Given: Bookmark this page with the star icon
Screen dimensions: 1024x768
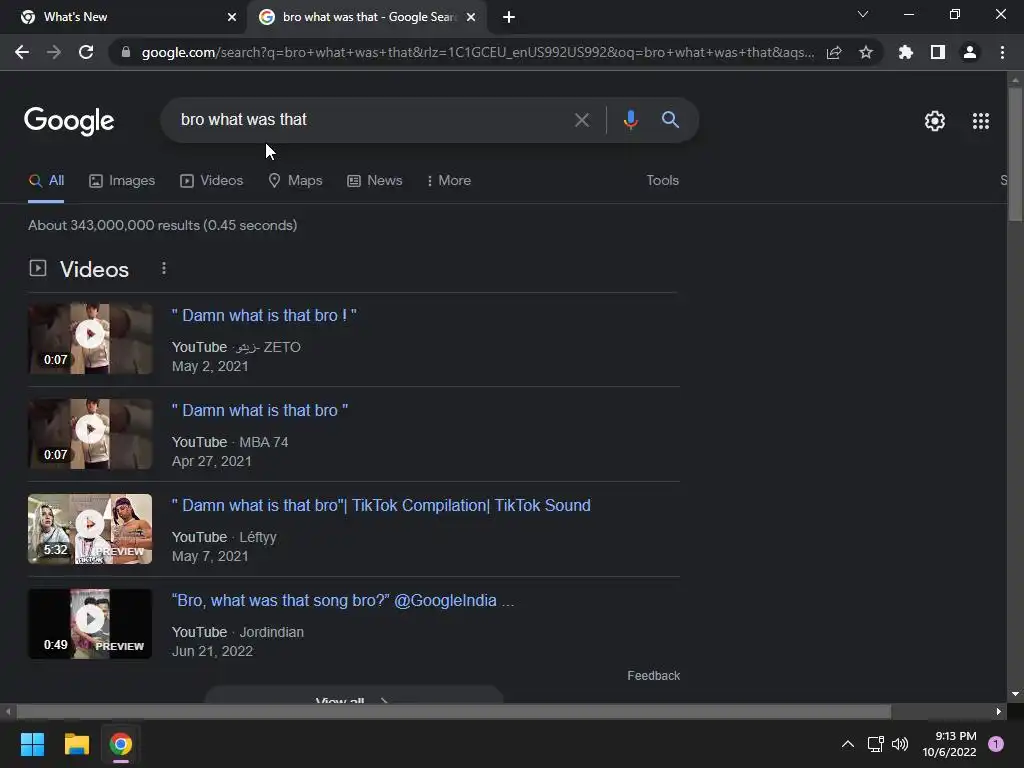Looking at the screenshot, I should tap(866, 52).
